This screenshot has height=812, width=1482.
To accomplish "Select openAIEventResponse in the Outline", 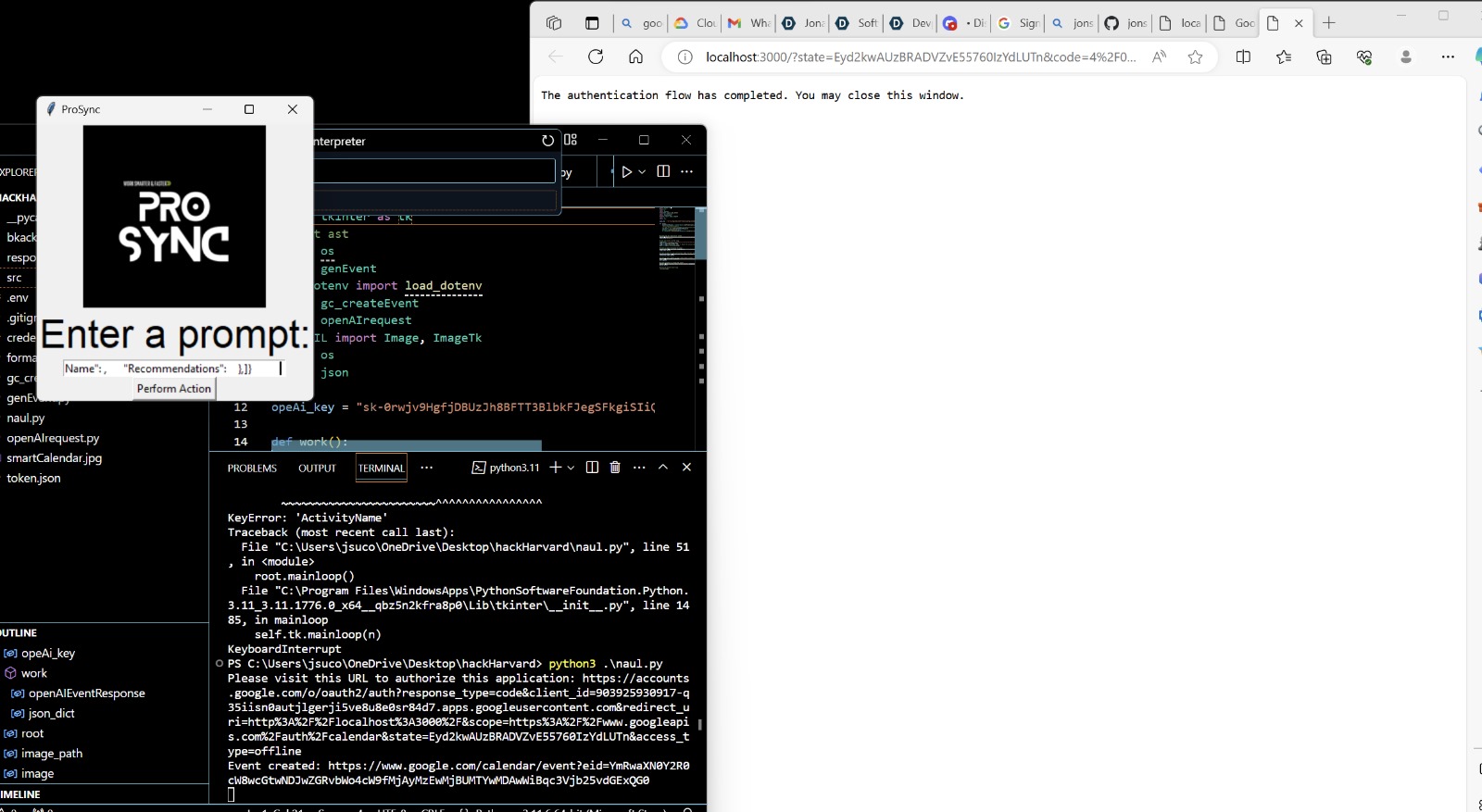I will [87, 693].
